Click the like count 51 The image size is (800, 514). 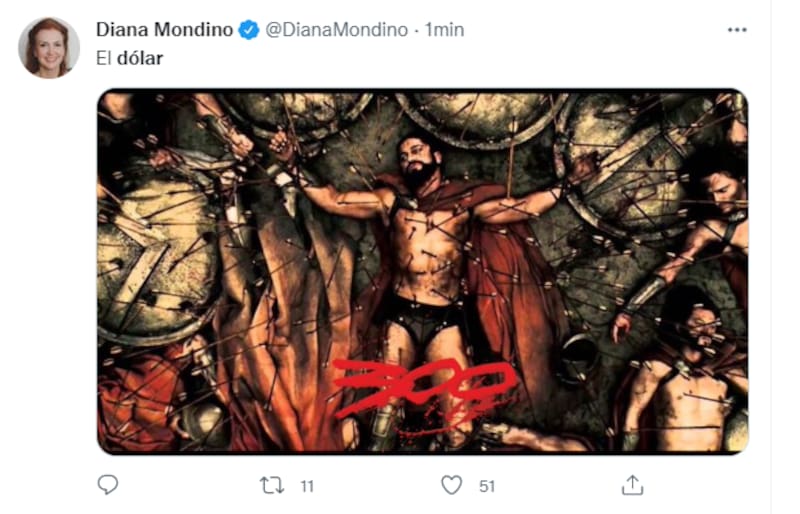pyautogui.click(x=487, y=486)
